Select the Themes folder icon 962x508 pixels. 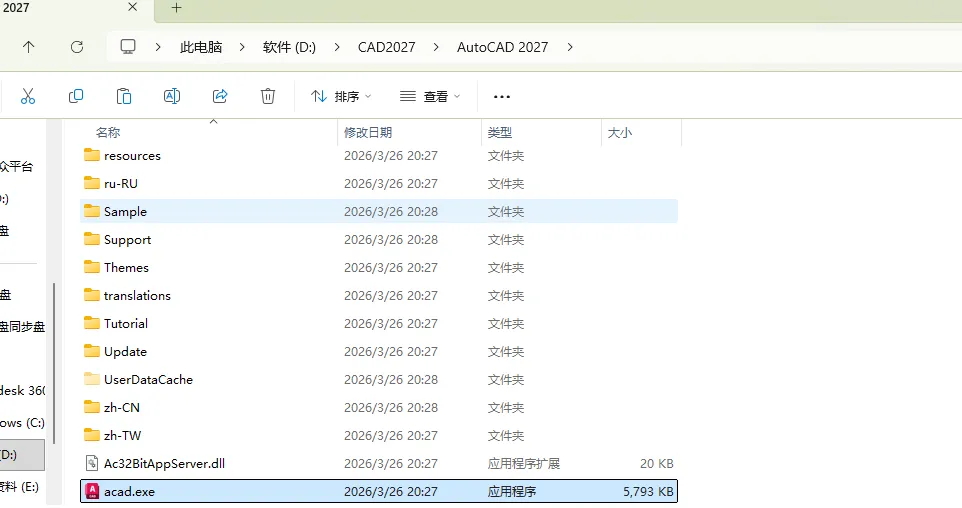91,267
